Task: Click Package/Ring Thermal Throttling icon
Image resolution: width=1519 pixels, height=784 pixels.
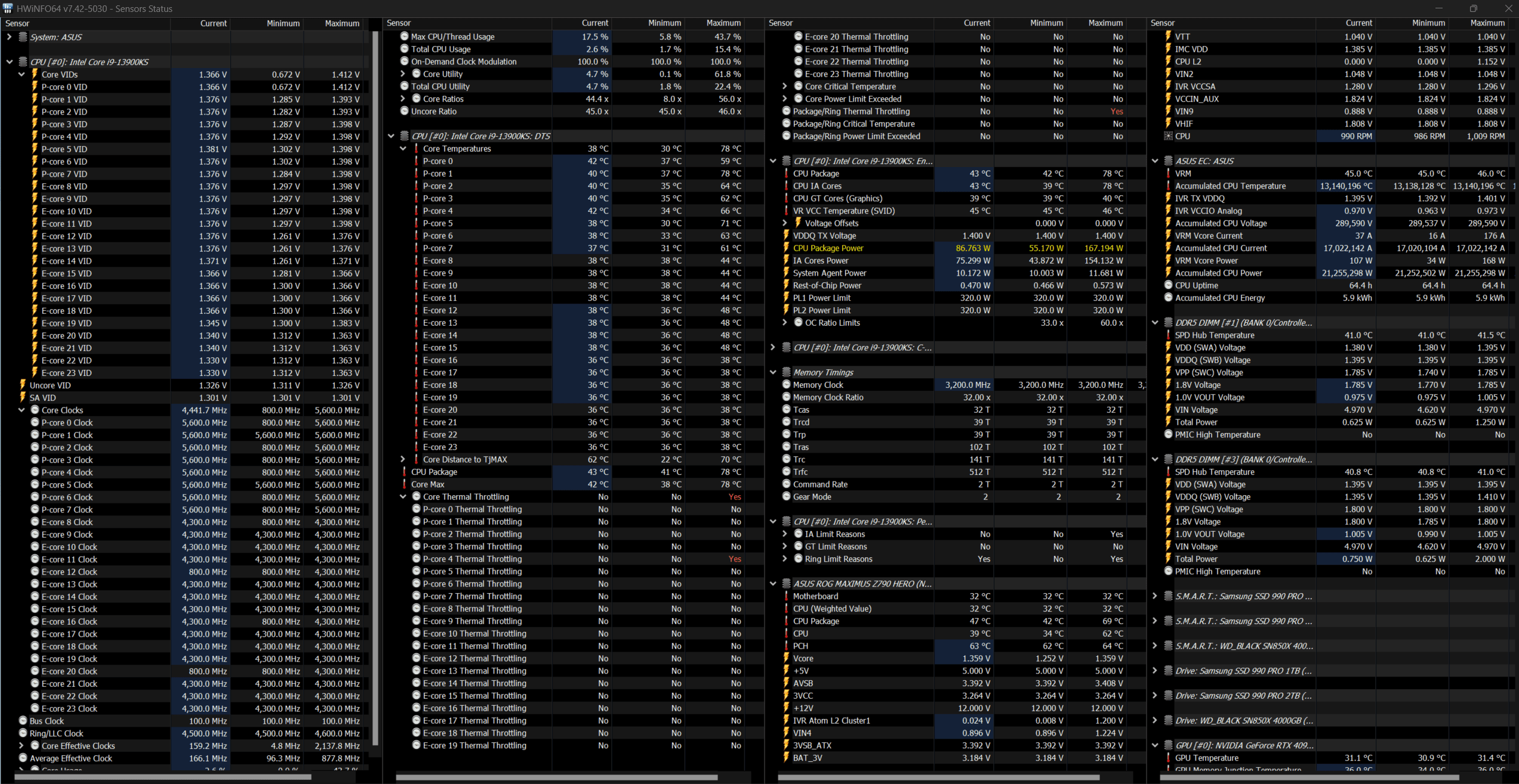Action: pyautogui.click(x=786, y=112)
